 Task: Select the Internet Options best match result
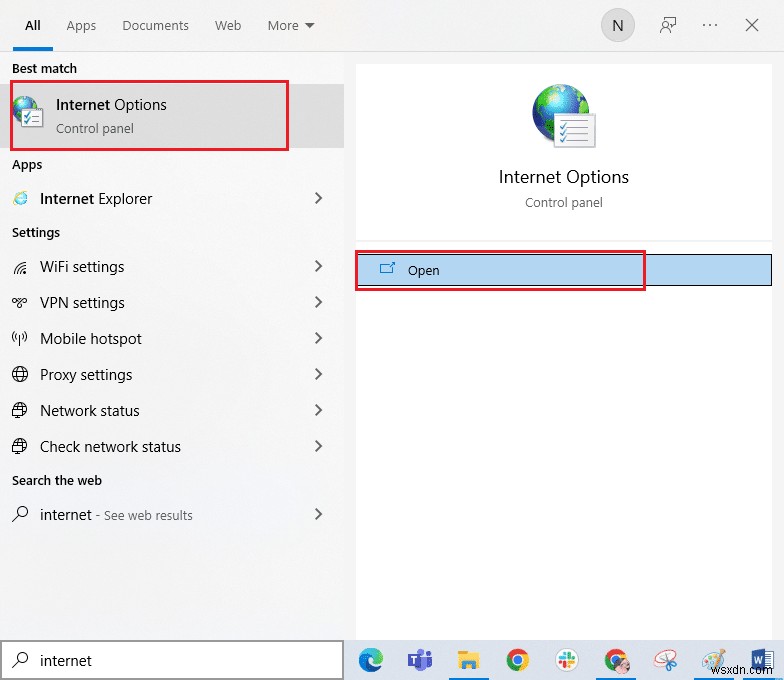coord(172,116)
